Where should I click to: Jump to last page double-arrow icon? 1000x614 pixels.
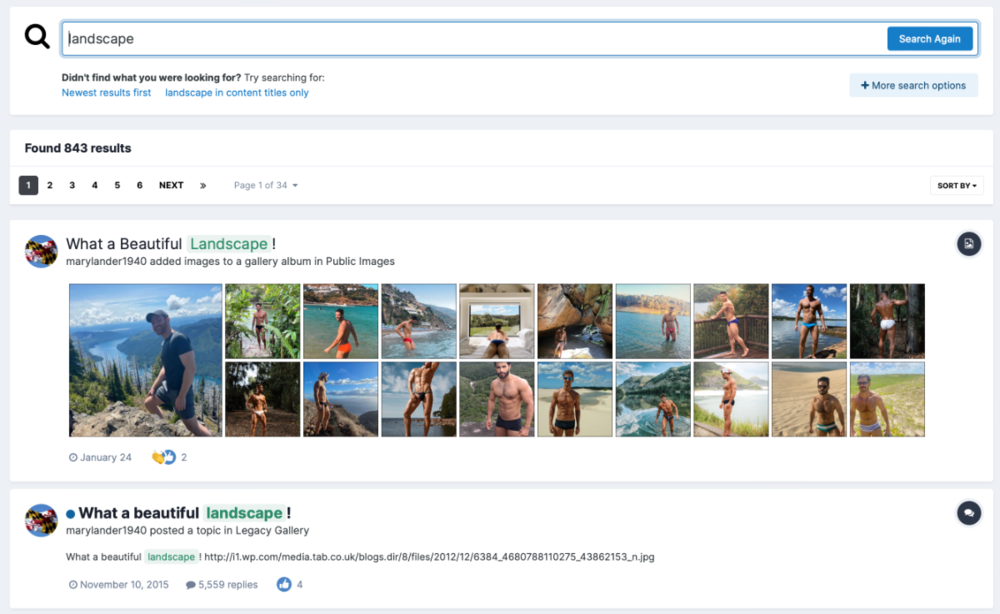(203, 185)
